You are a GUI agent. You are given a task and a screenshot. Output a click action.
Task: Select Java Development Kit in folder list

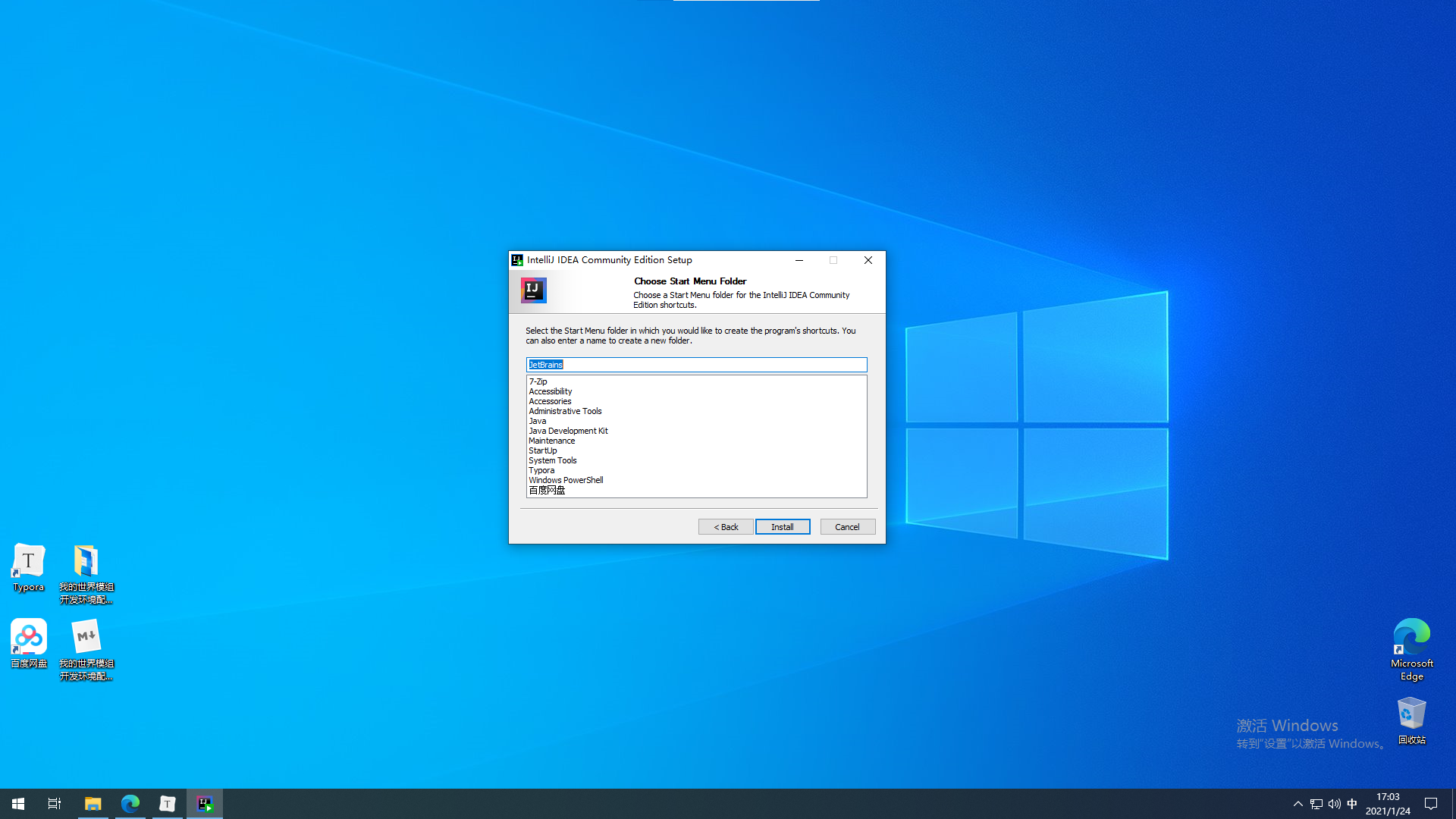568,431
